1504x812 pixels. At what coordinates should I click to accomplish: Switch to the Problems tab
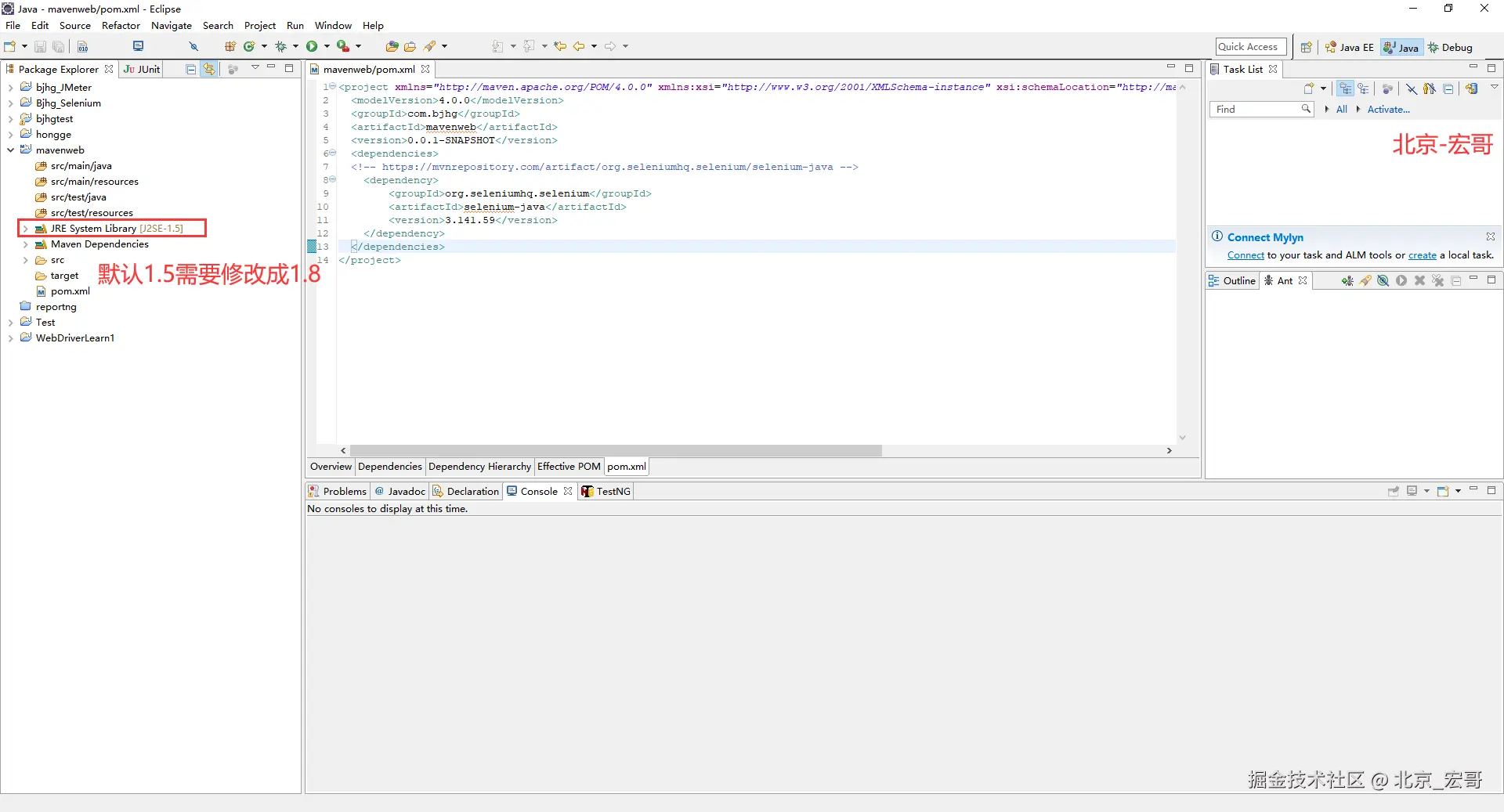338,492
